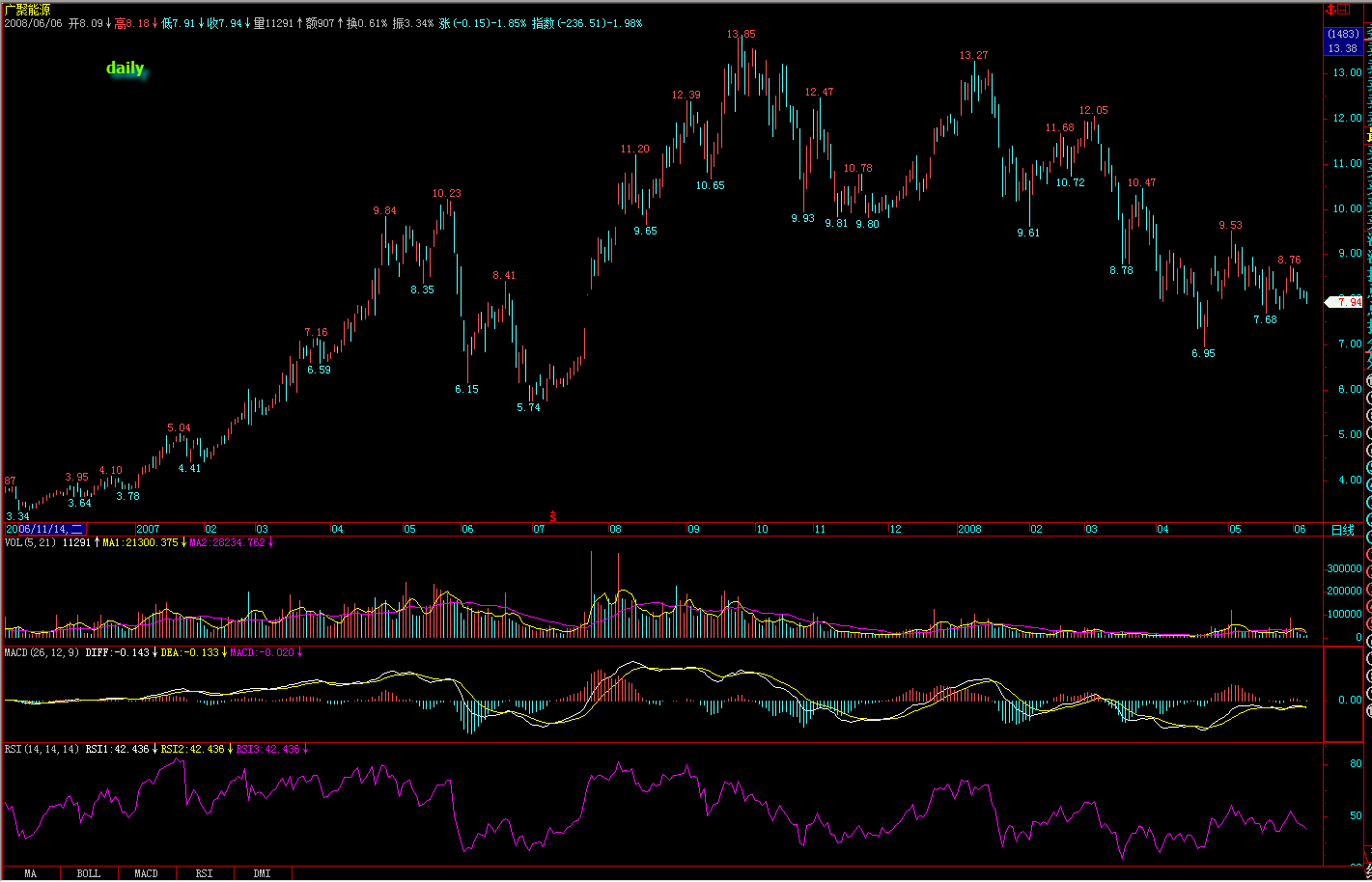Screen dimensions: 1372x882
Task: Click the 12 month marker on time axis
Action: click(x=895, y=529)
